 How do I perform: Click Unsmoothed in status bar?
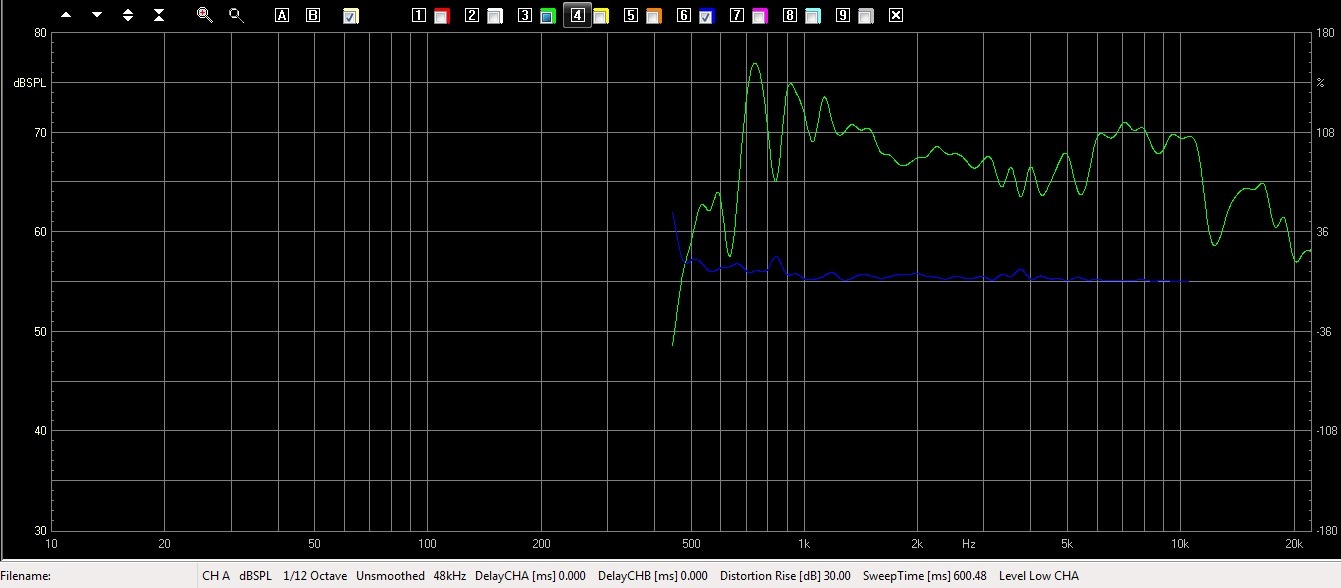(390, 576)
